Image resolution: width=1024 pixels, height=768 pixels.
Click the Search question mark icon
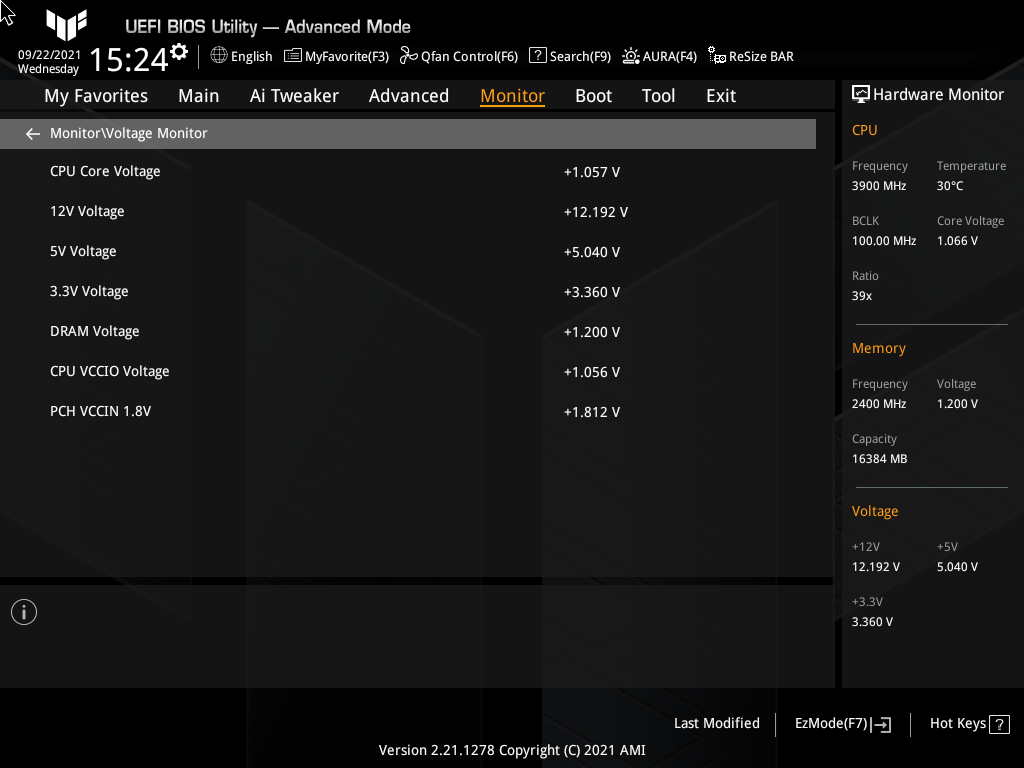[537, 56]
